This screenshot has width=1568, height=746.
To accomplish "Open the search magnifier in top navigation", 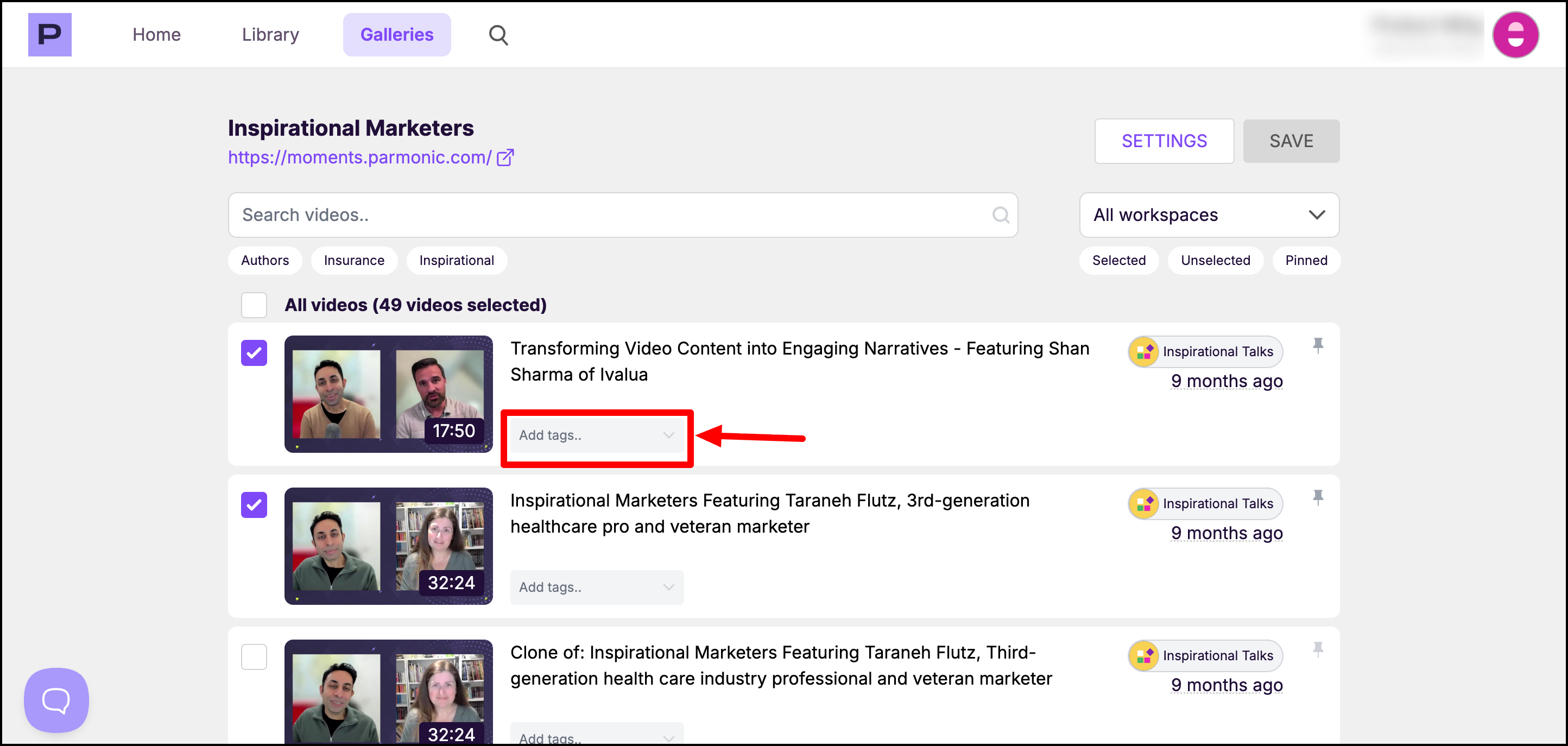I will (x=498, y=35).
